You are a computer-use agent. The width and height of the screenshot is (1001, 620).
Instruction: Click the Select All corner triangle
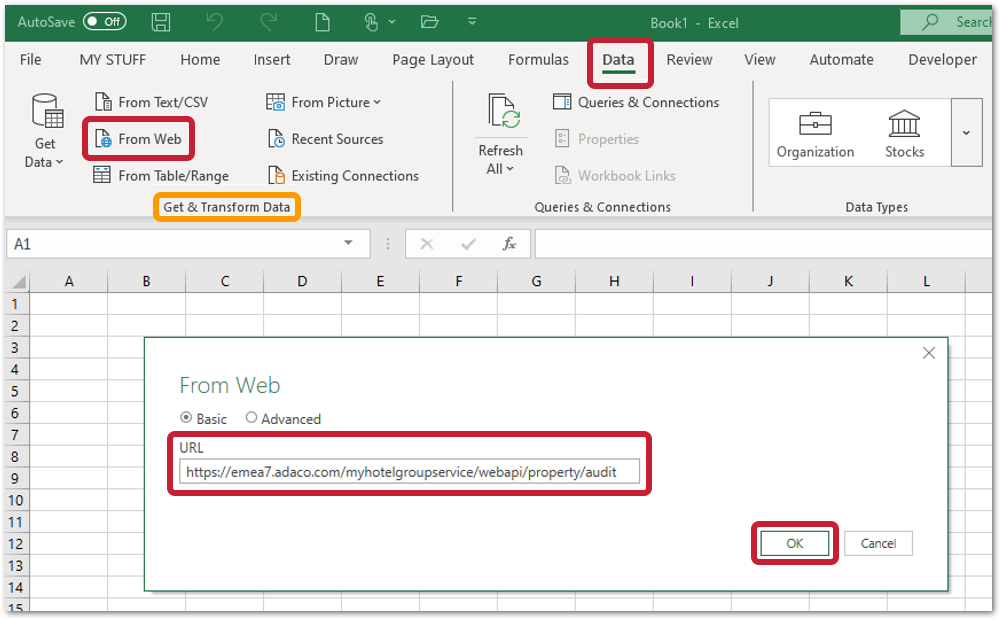(x=18, y=282)
